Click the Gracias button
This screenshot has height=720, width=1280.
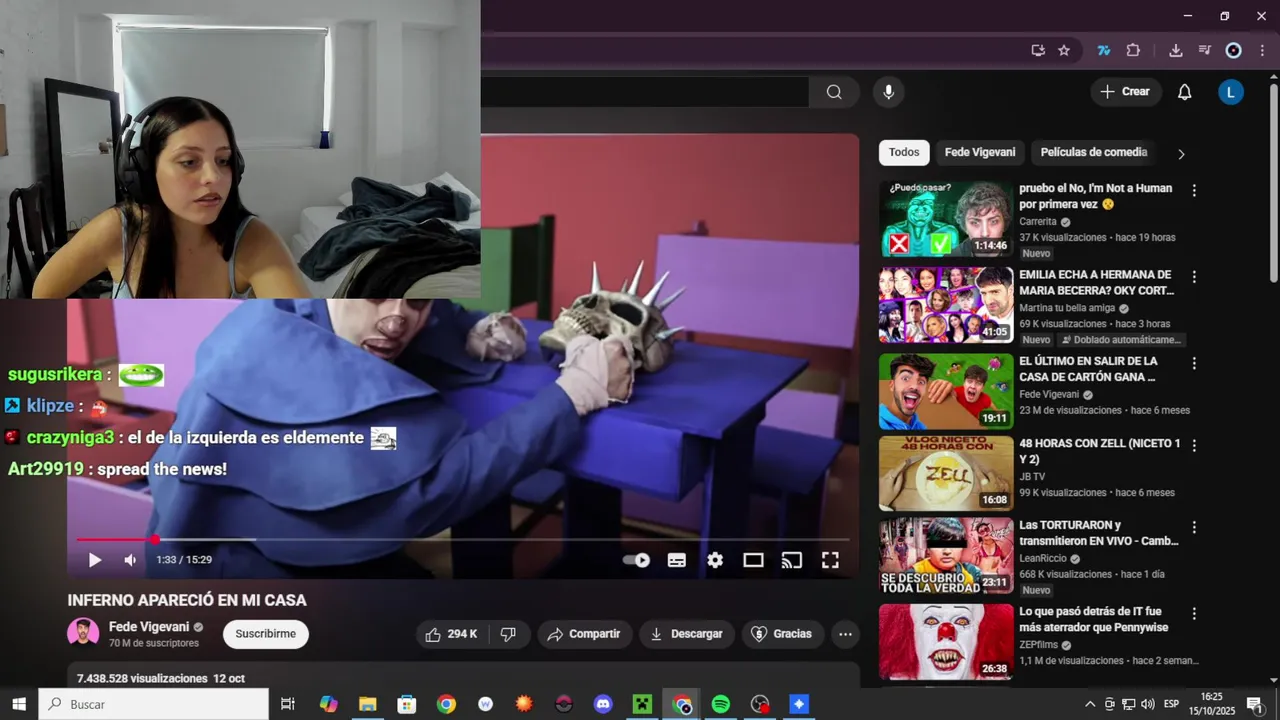[x=781, y=634]
